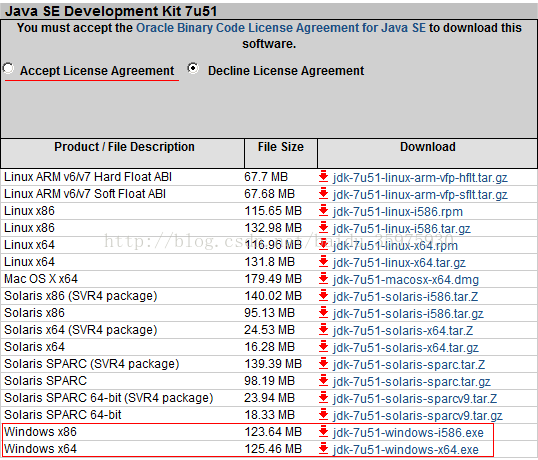538x460 pixels.
Task: Click download arrow icon for jdk-7u51-solaris-sparc.tar.Z
Action: 323,364
